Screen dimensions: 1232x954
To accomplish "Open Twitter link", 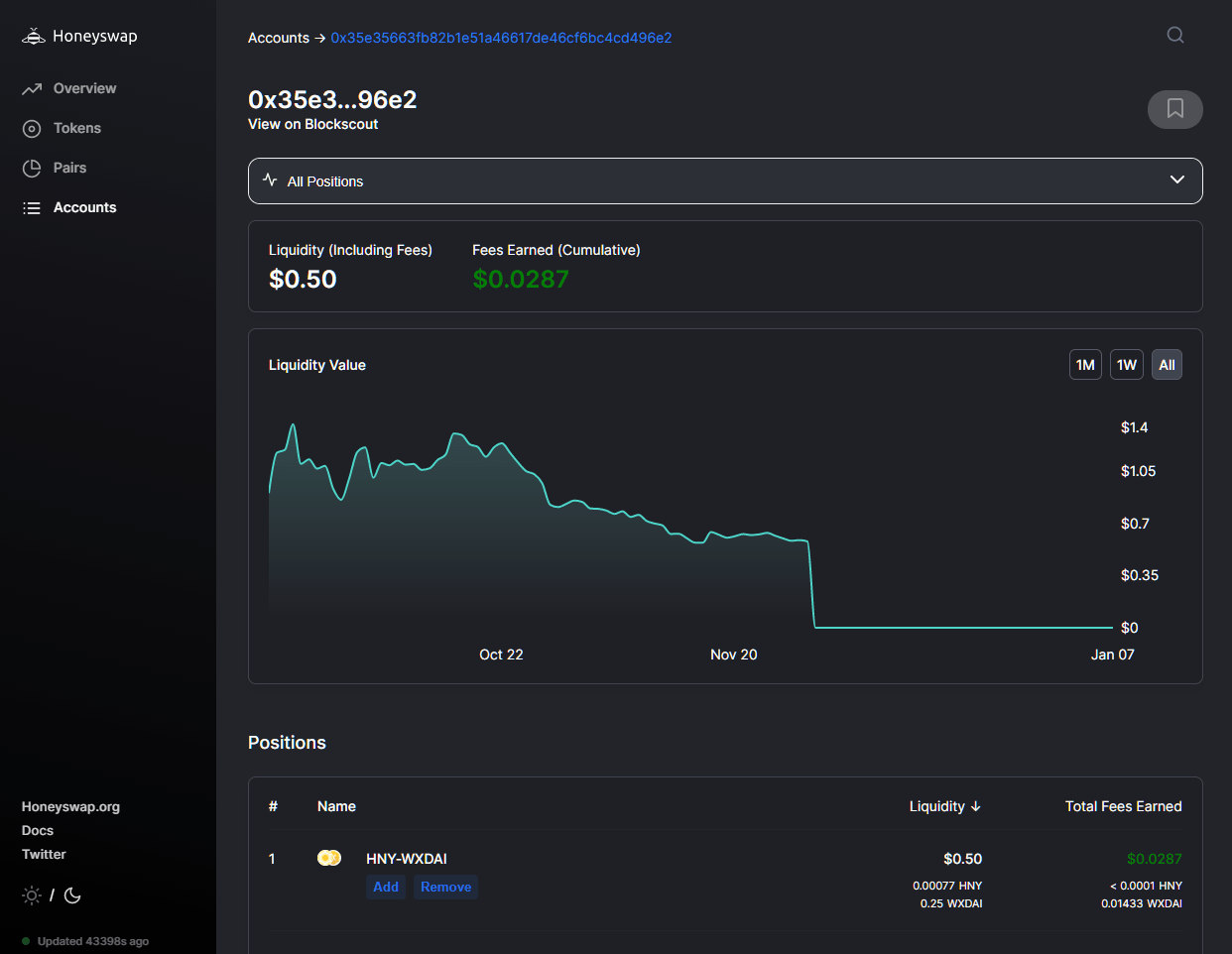I will [44, 855].
